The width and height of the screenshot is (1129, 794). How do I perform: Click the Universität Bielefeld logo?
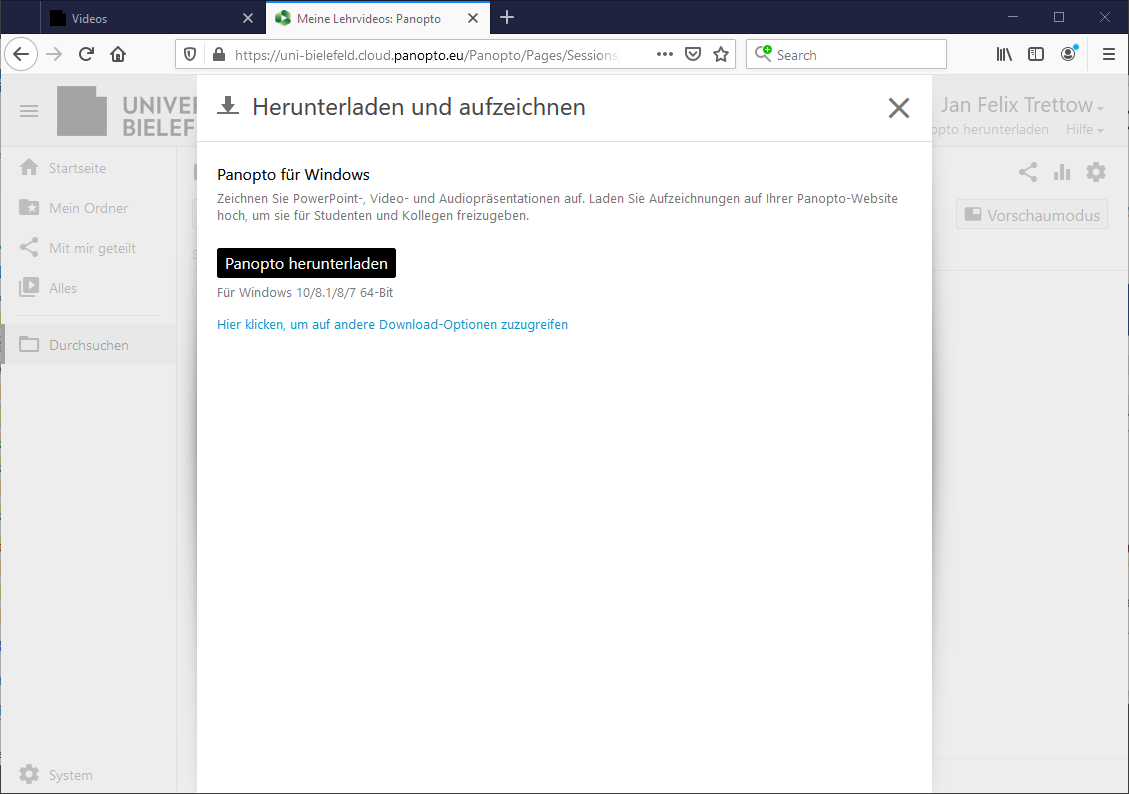coord(127,111)
